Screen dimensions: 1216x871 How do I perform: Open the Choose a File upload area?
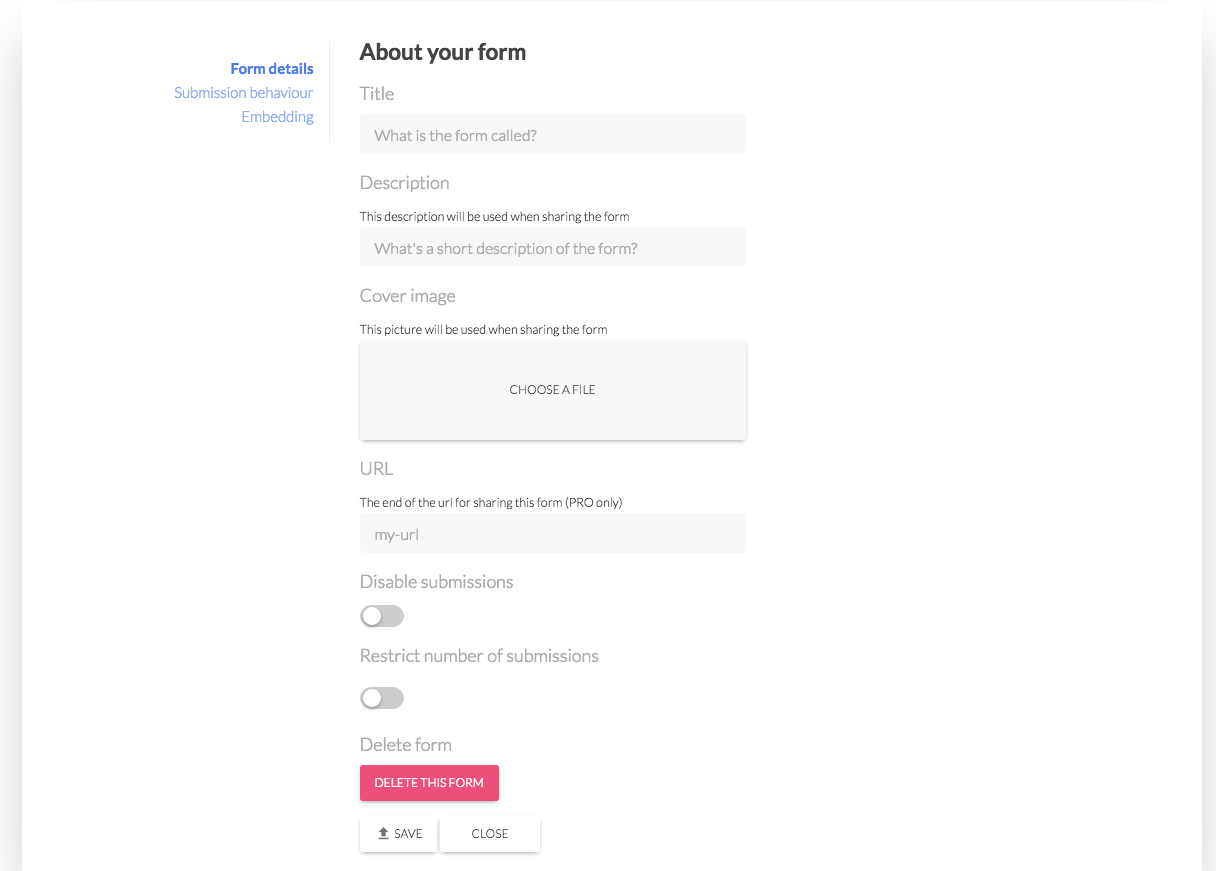[x=552, y=390]
